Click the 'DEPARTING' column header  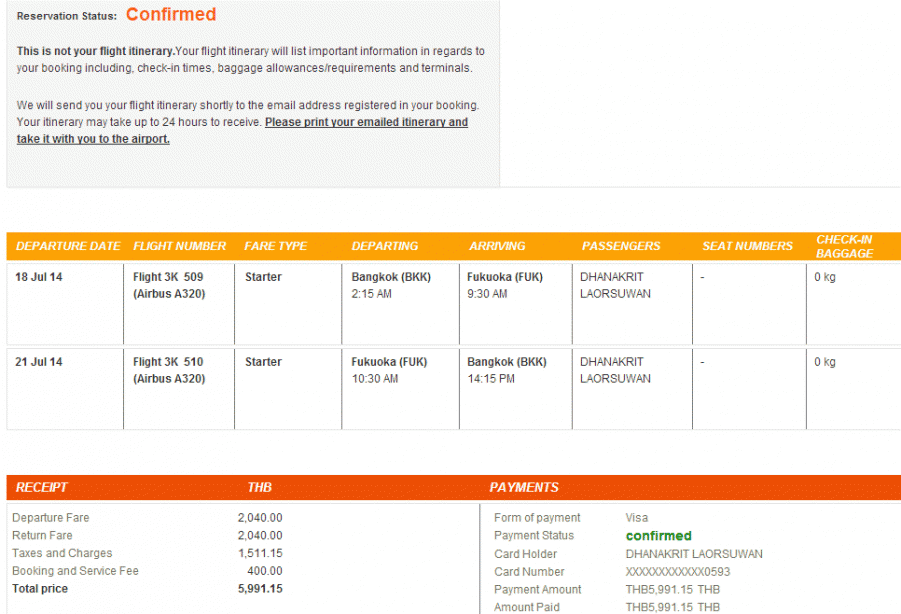tap(385, 246)
